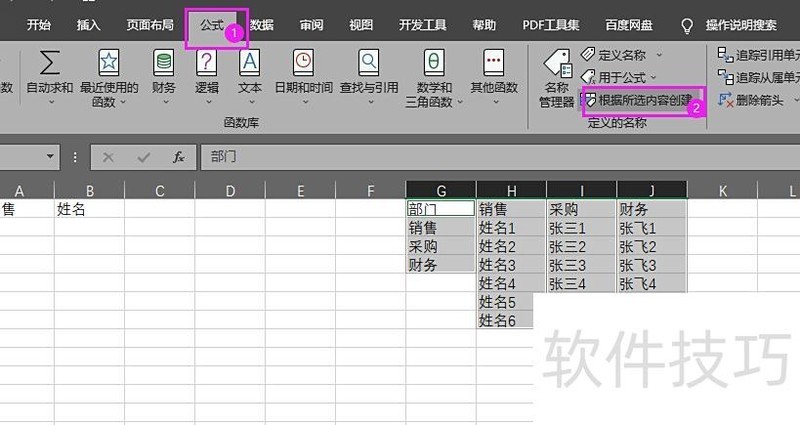
Task: Expand the Financial (财务) dropdown arrow
Action: point(165,102)
